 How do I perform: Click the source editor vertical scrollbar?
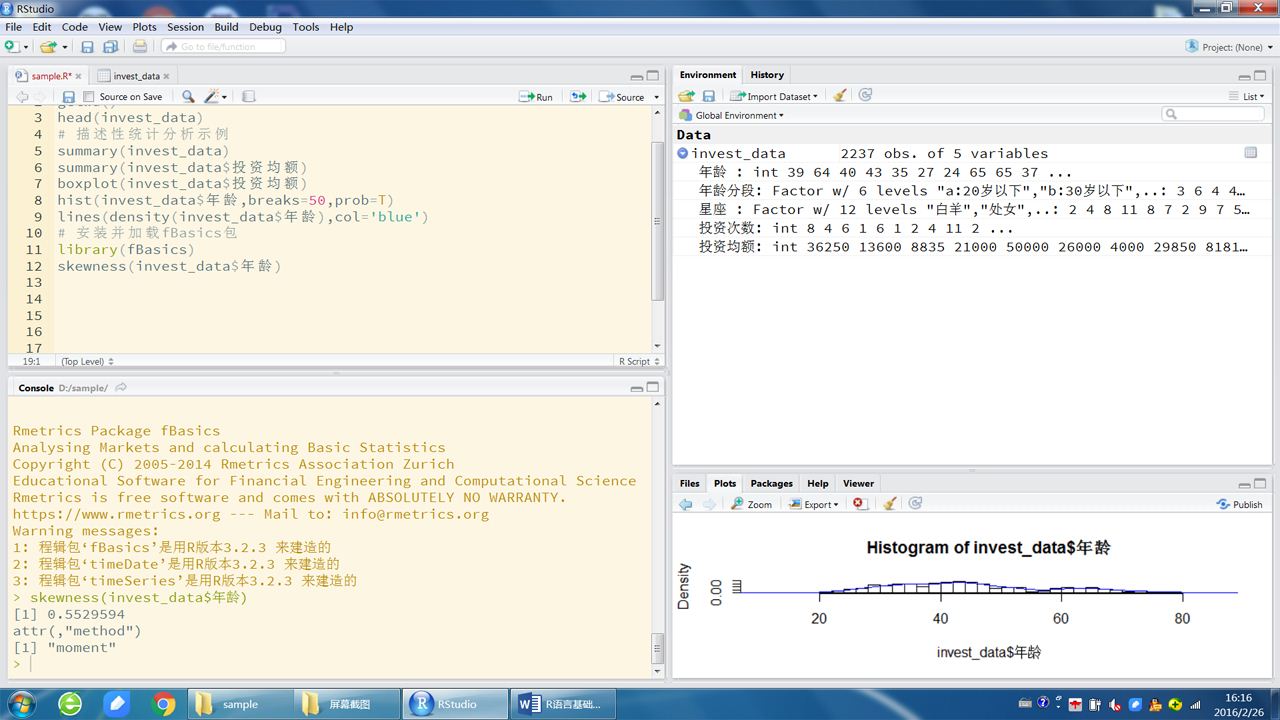(x=657, y=222)
